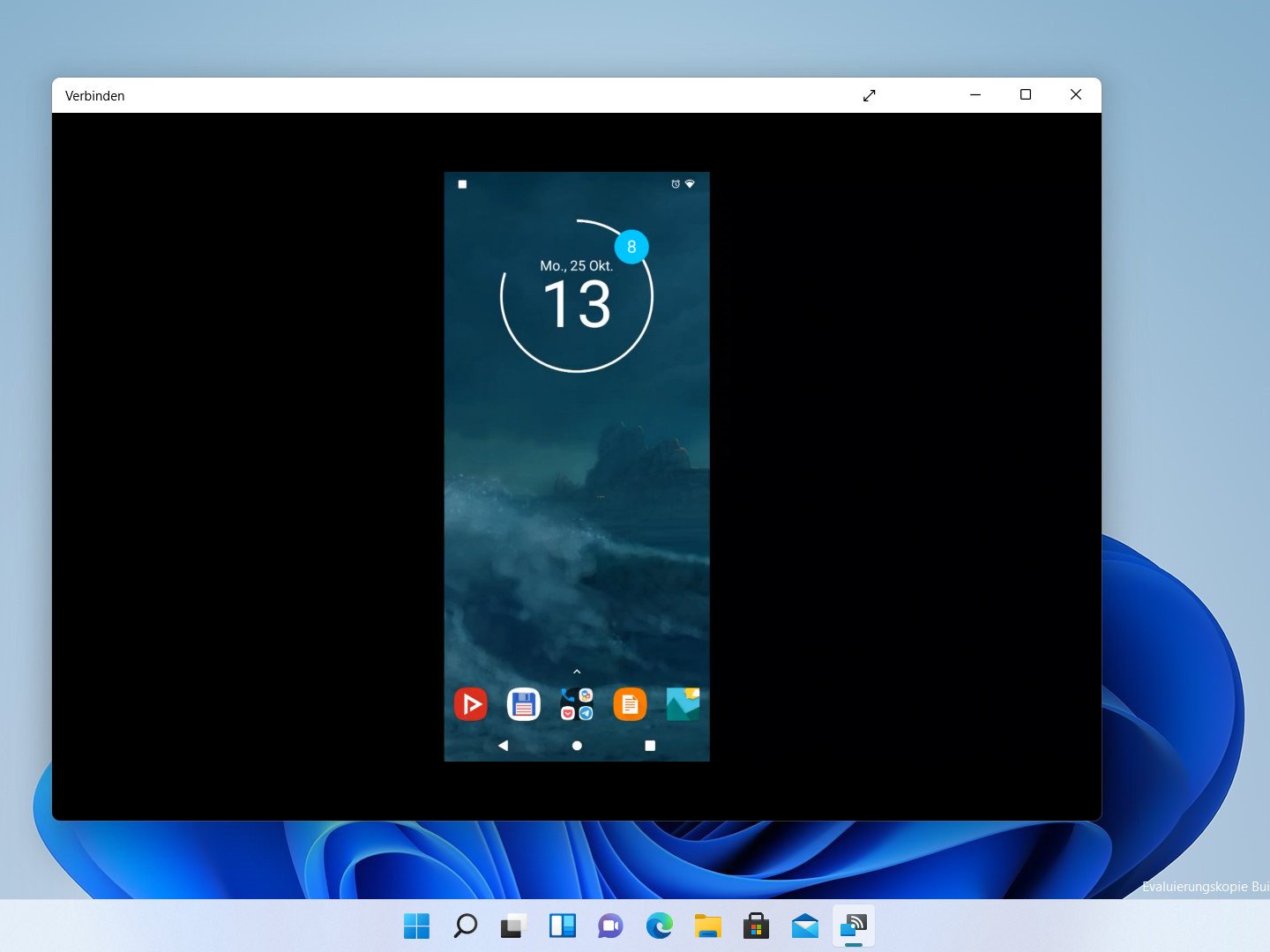
Task: Launch the gallery app with mountain icon
Action: 683,704
